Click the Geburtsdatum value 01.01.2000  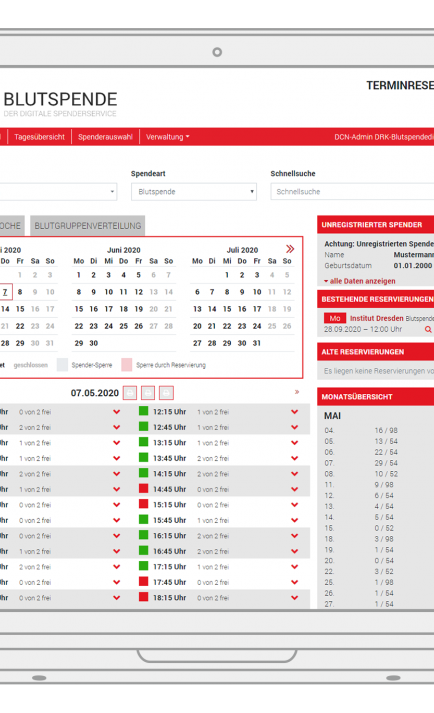[x=413, y=266]
